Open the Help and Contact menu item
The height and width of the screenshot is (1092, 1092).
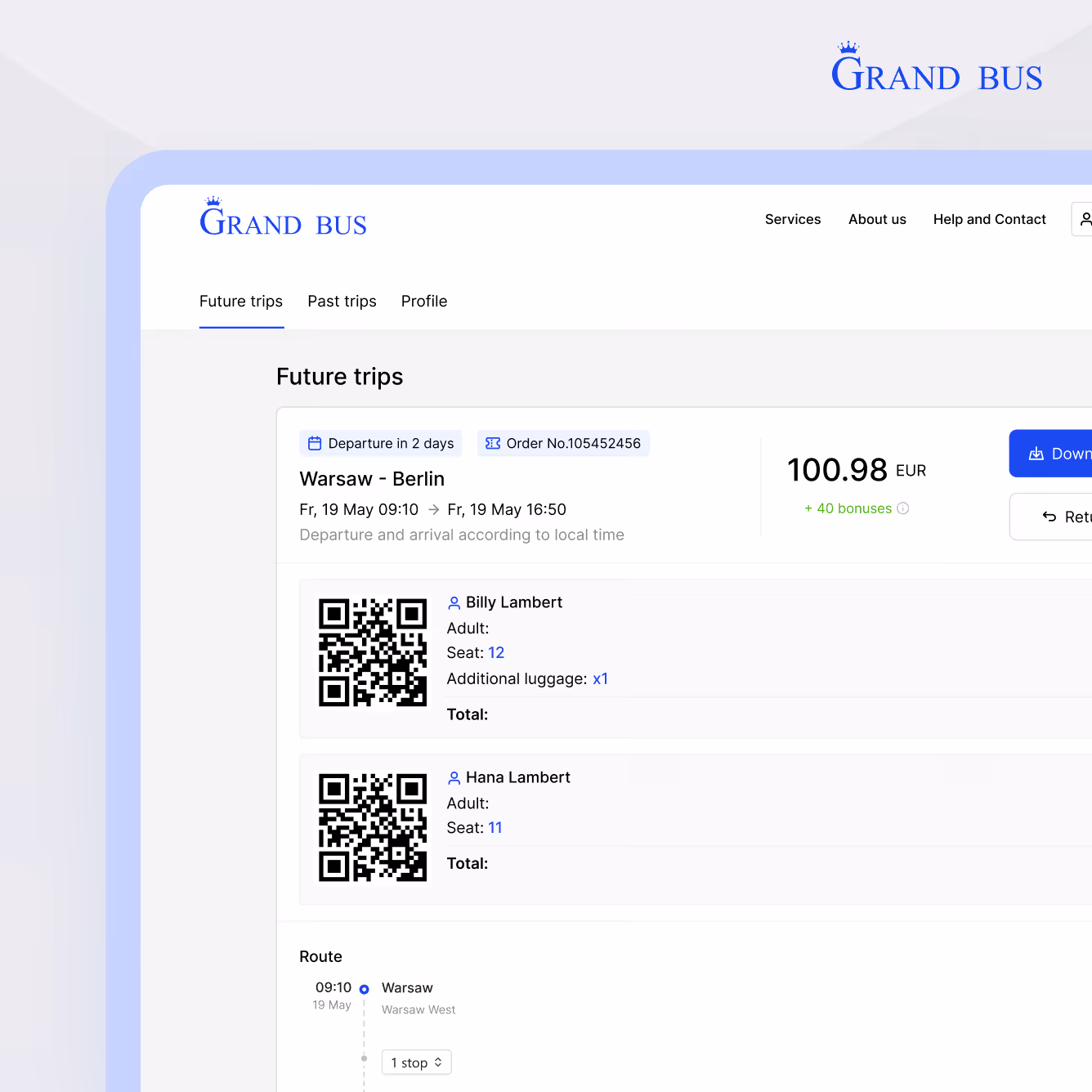[990, 219]
